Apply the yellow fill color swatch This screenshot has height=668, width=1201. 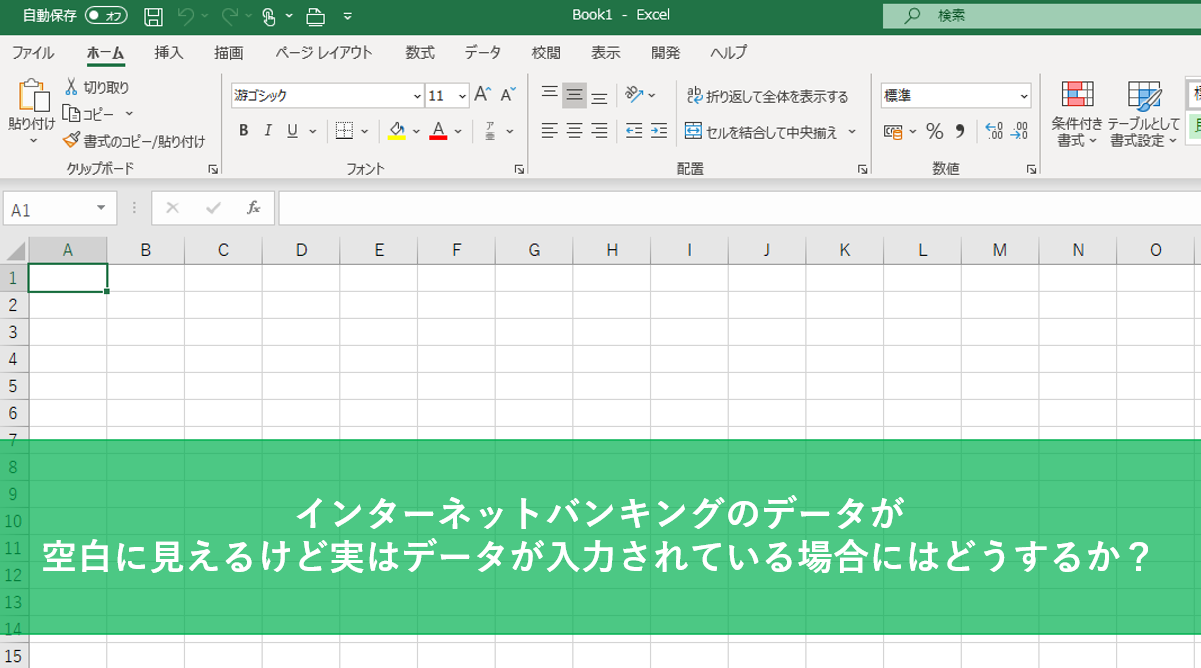(x=396, y=131)
